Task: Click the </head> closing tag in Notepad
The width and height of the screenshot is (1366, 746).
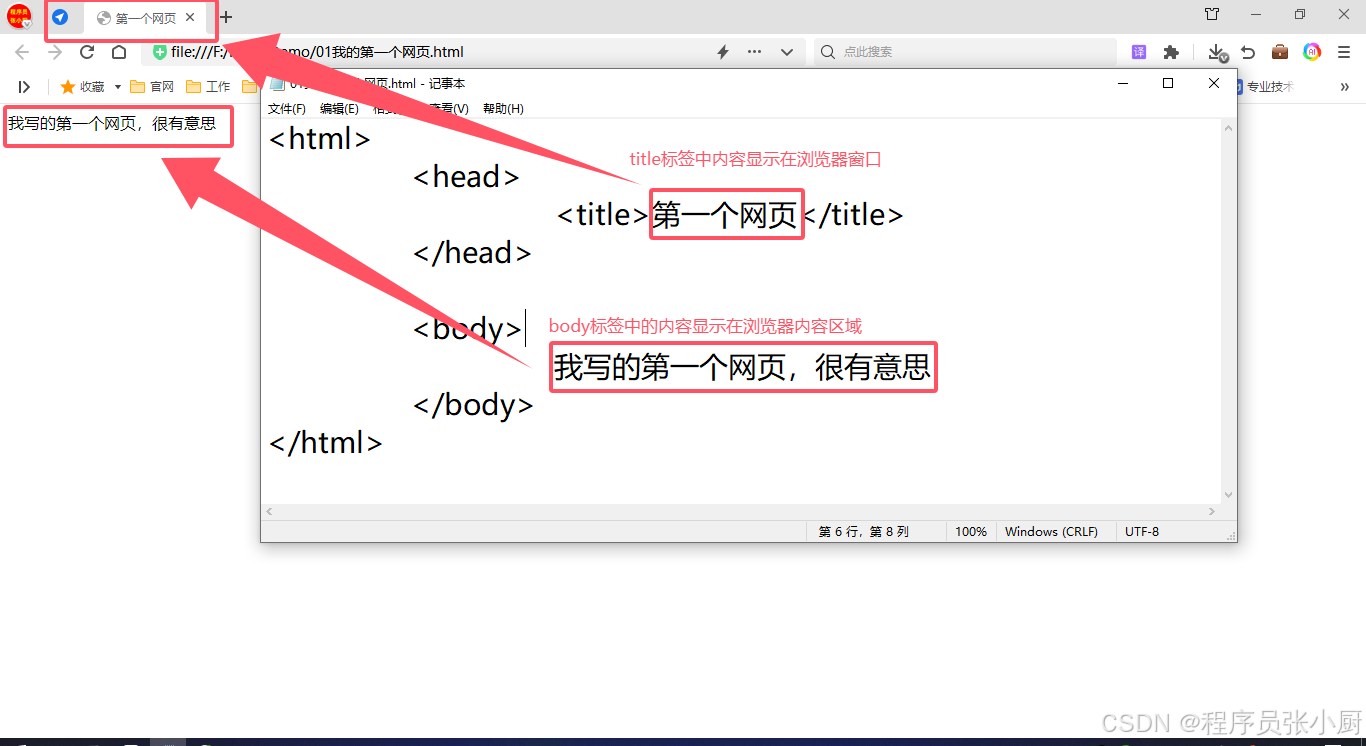Action: 472,253
